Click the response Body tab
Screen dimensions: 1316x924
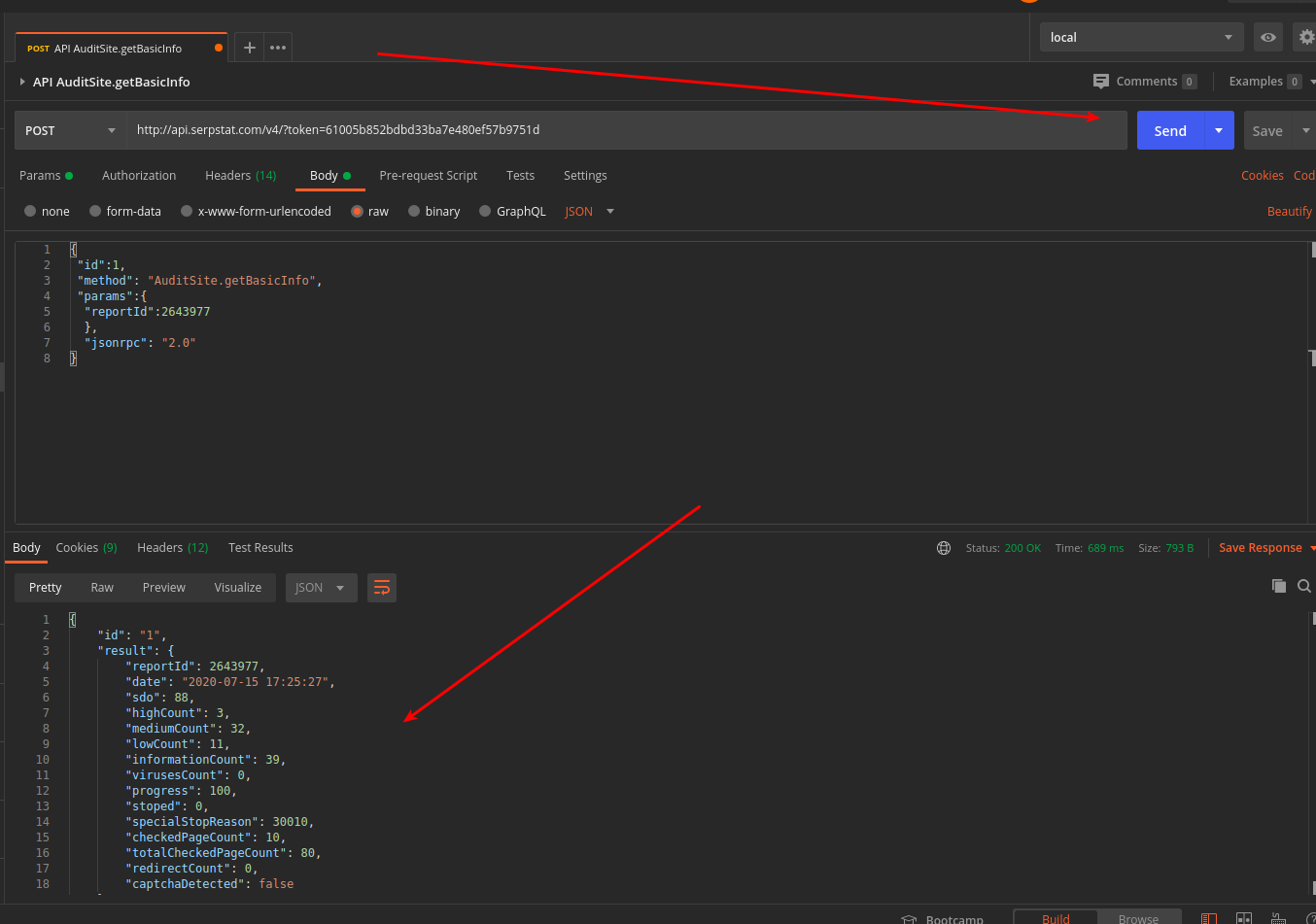point(26,548)
